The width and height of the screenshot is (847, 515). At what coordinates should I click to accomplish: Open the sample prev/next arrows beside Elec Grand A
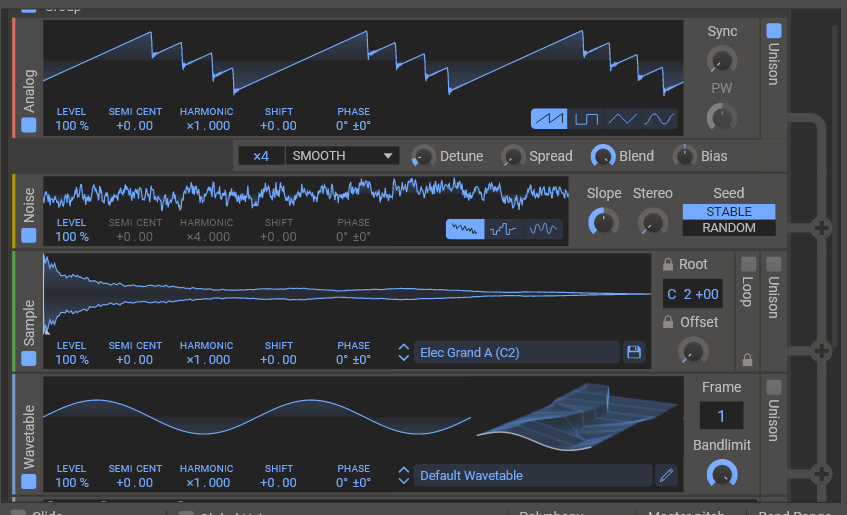click(x=404, y=352)
